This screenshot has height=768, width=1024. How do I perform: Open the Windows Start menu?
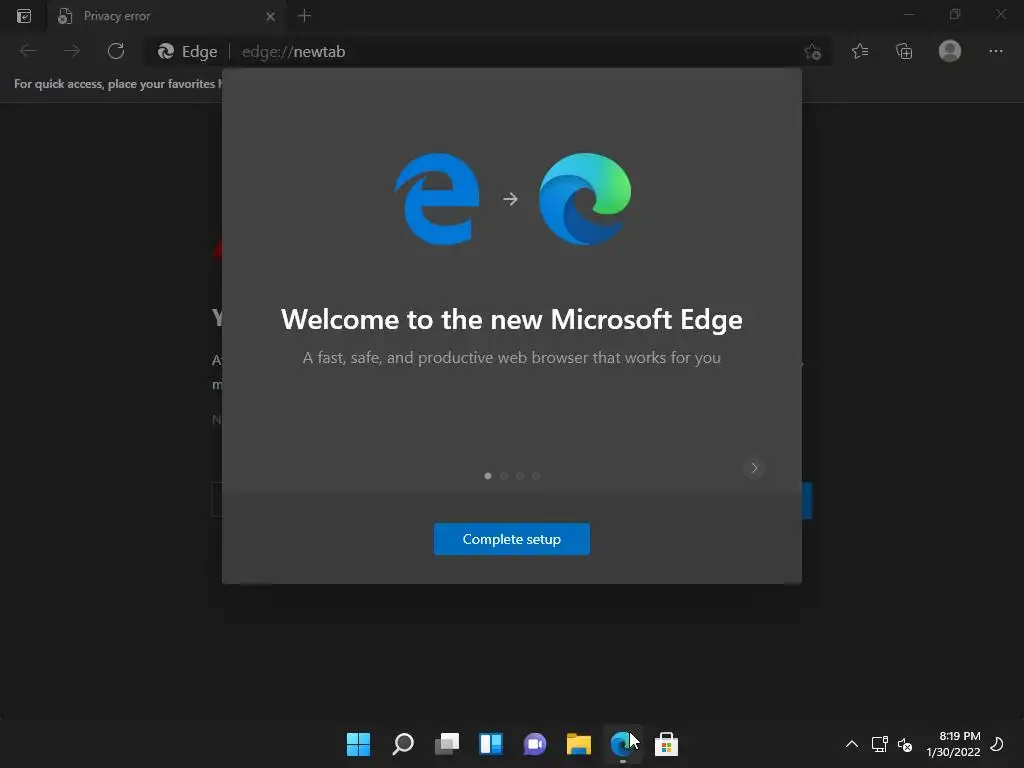click(358, 744)
